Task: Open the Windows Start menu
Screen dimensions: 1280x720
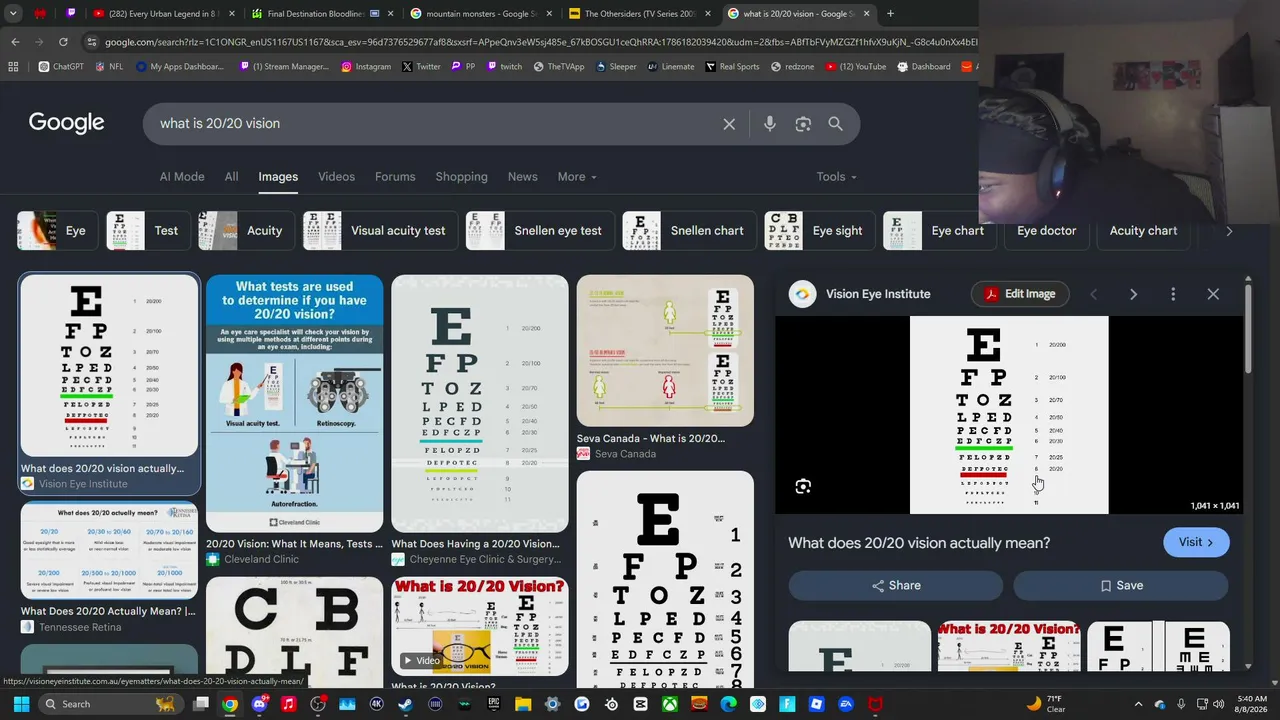Action: pyautogui.click(x=21, y=704)
